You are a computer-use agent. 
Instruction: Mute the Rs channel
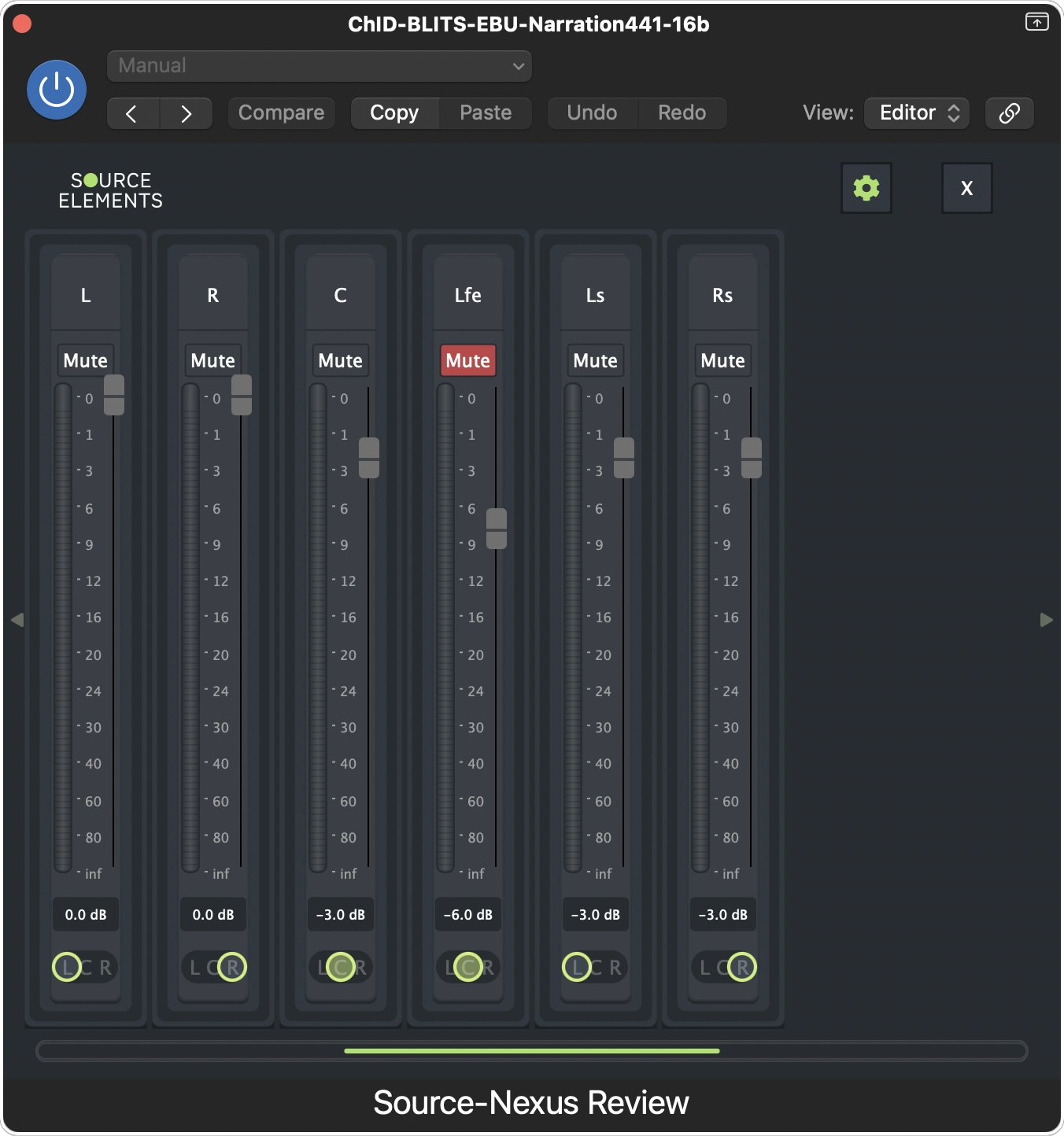[723, 360]
